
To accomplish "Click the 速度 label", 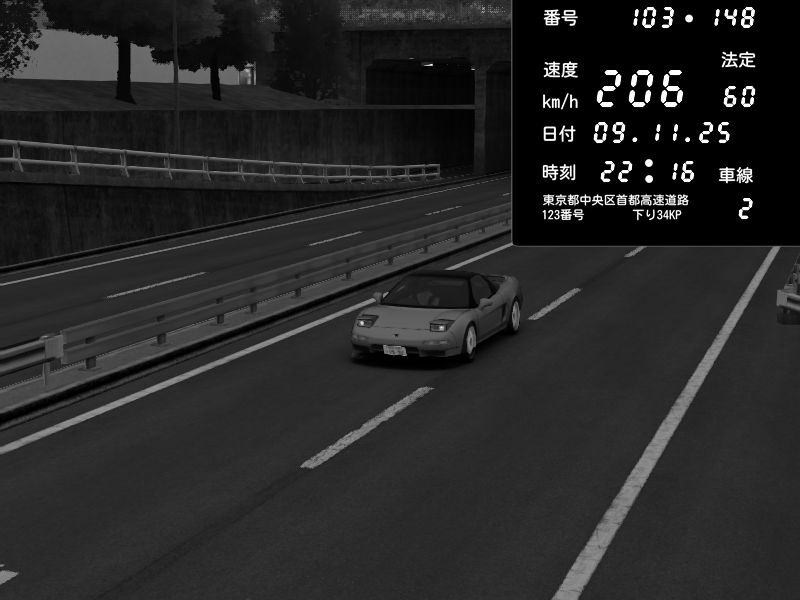I will 560,70.
